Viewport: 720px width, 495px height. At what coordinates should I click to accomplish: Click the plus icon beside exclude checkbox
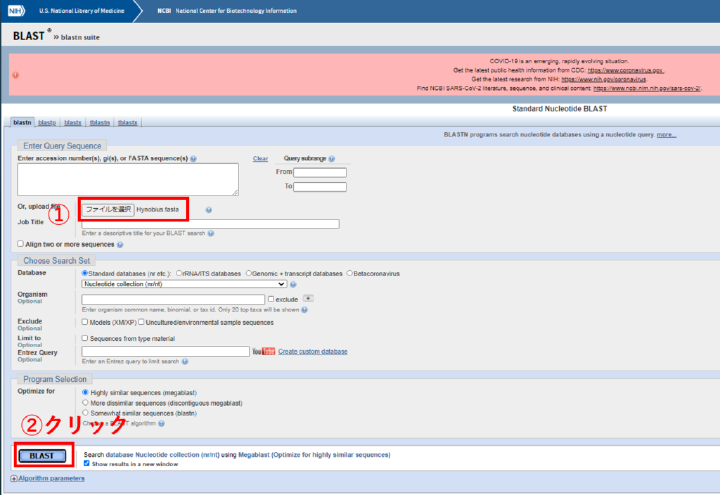pos(308,299)
